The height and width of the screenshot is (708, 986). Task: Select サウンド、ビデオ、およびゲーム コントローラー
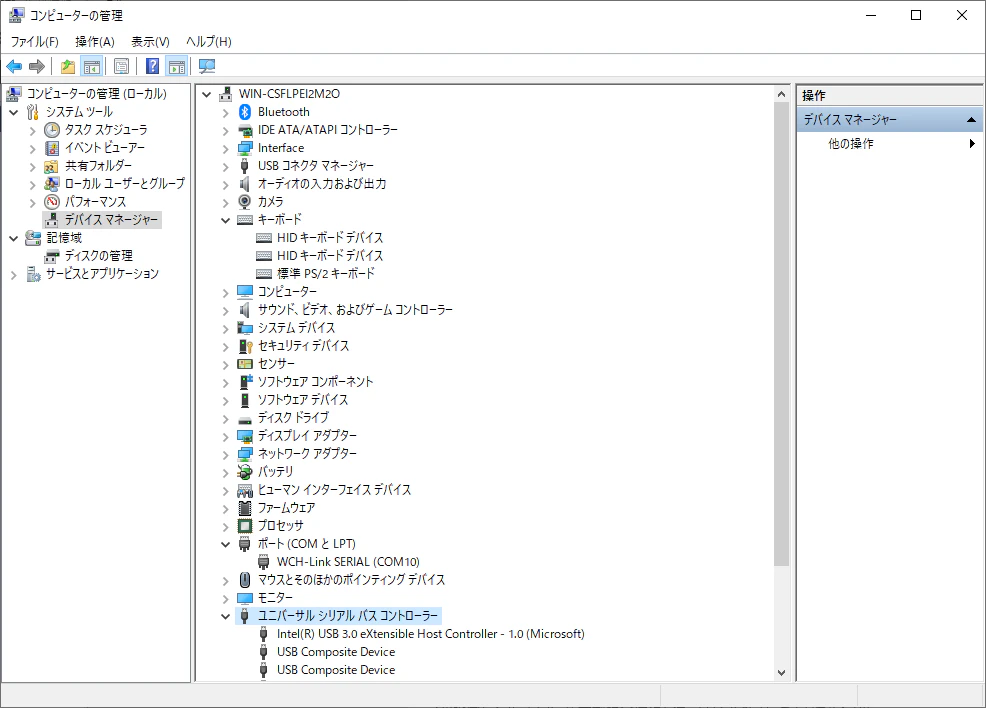click(355, 310)
